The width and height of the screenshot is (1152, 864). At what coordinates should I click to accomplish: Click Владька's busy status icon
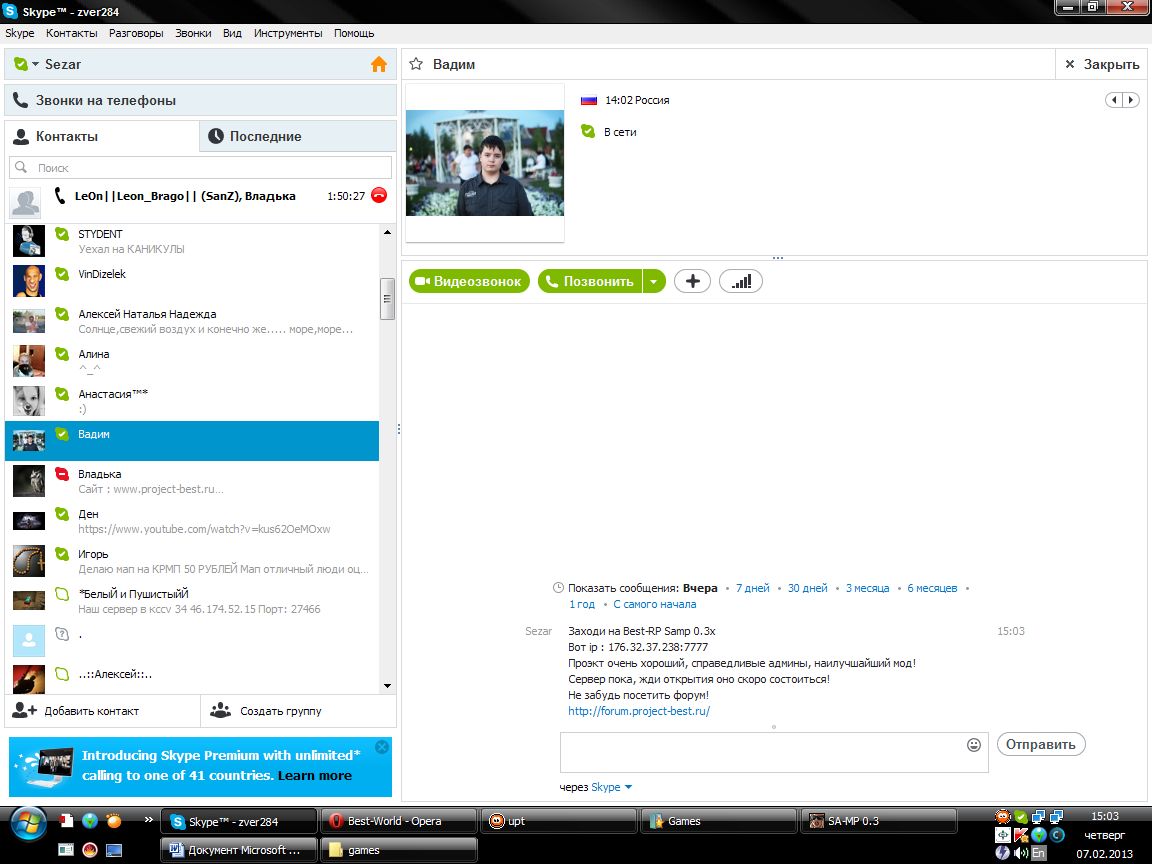coord(62,474)
